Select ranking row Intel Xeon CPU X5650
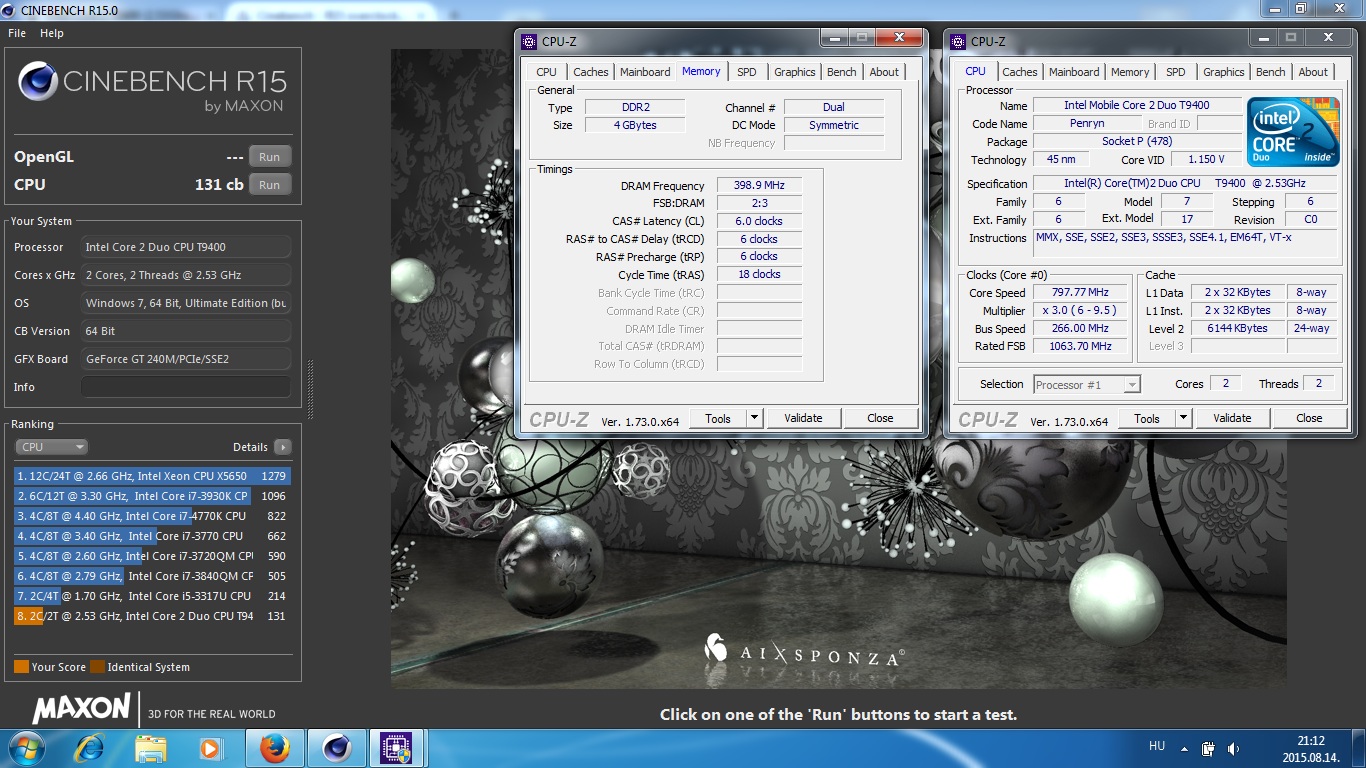Screen dimensions: 1366x768 (152, 476)
